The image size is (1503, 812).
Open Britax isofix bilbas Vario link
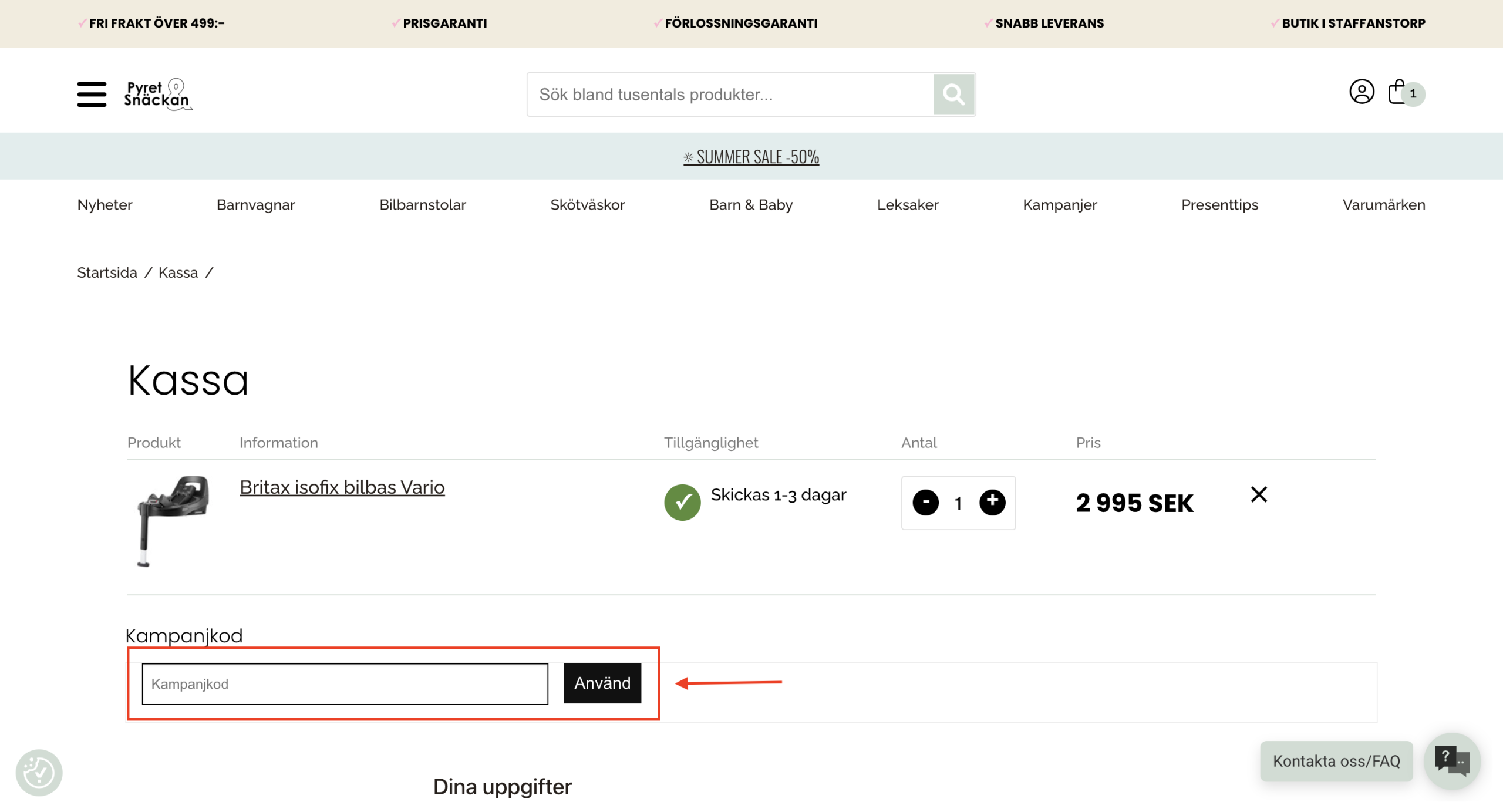point(342,487)
